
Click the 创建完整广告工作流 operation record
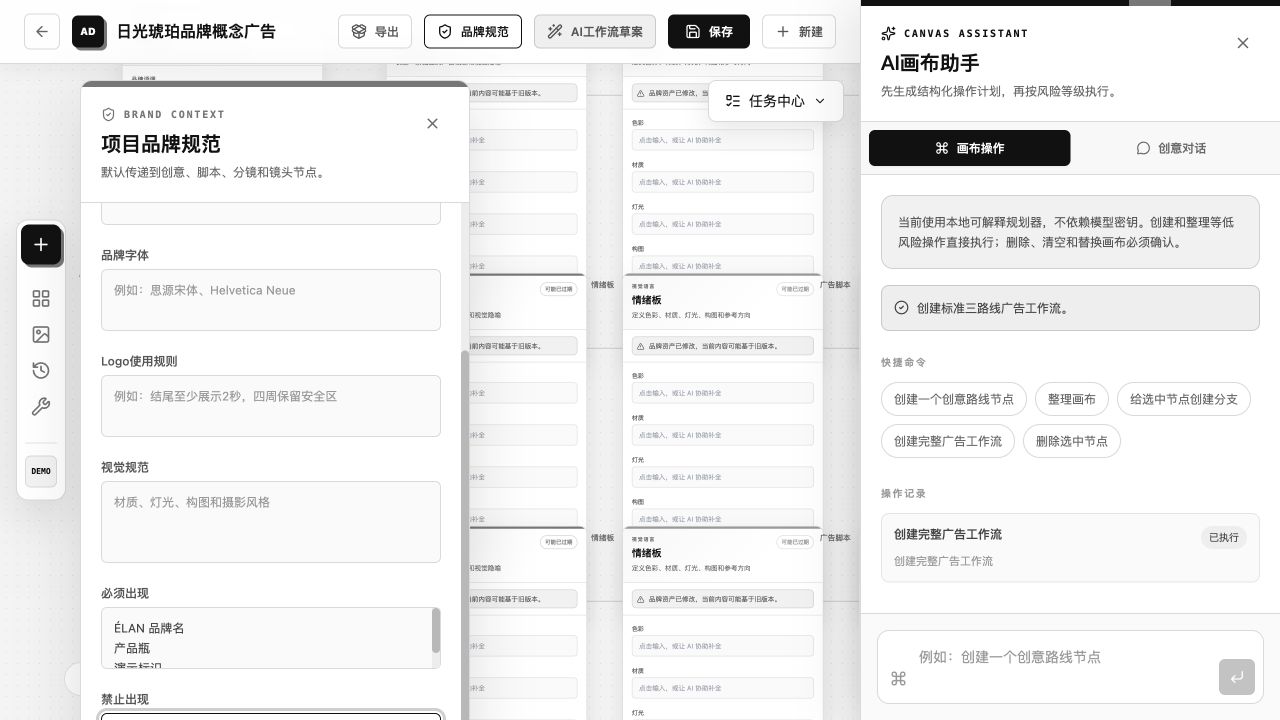coord(1070,547)
